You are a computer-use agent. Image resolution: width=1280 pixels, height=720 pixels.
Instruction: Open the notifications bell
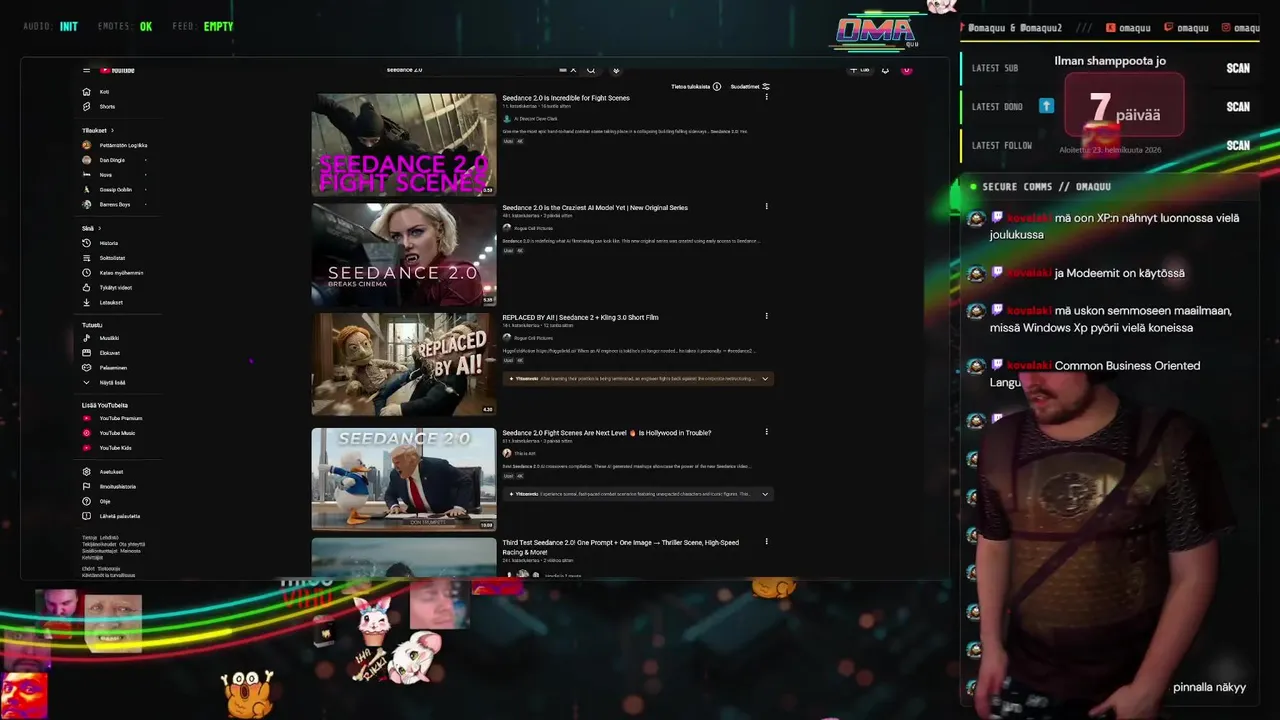885,70
